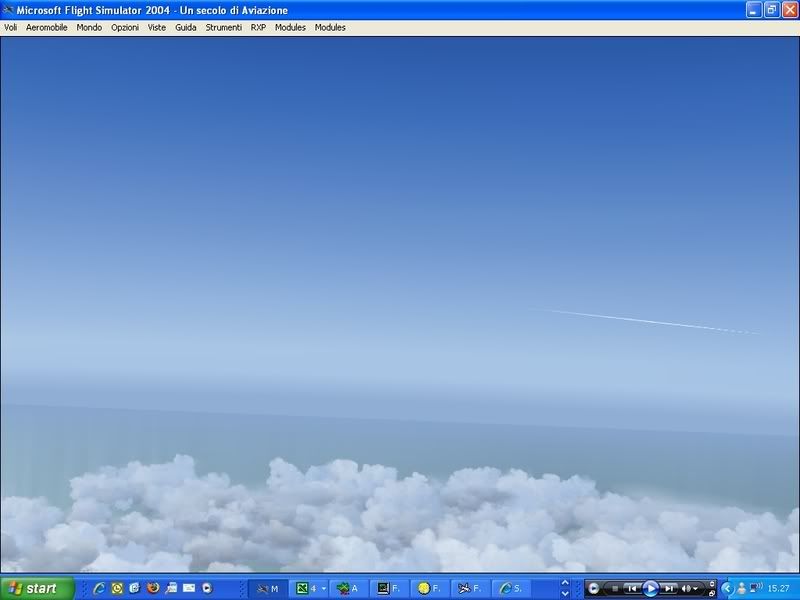The width and height of the screenshot is (800, 600).
Task: Show hidden tray icons with the round arrow
Action: 727,589
